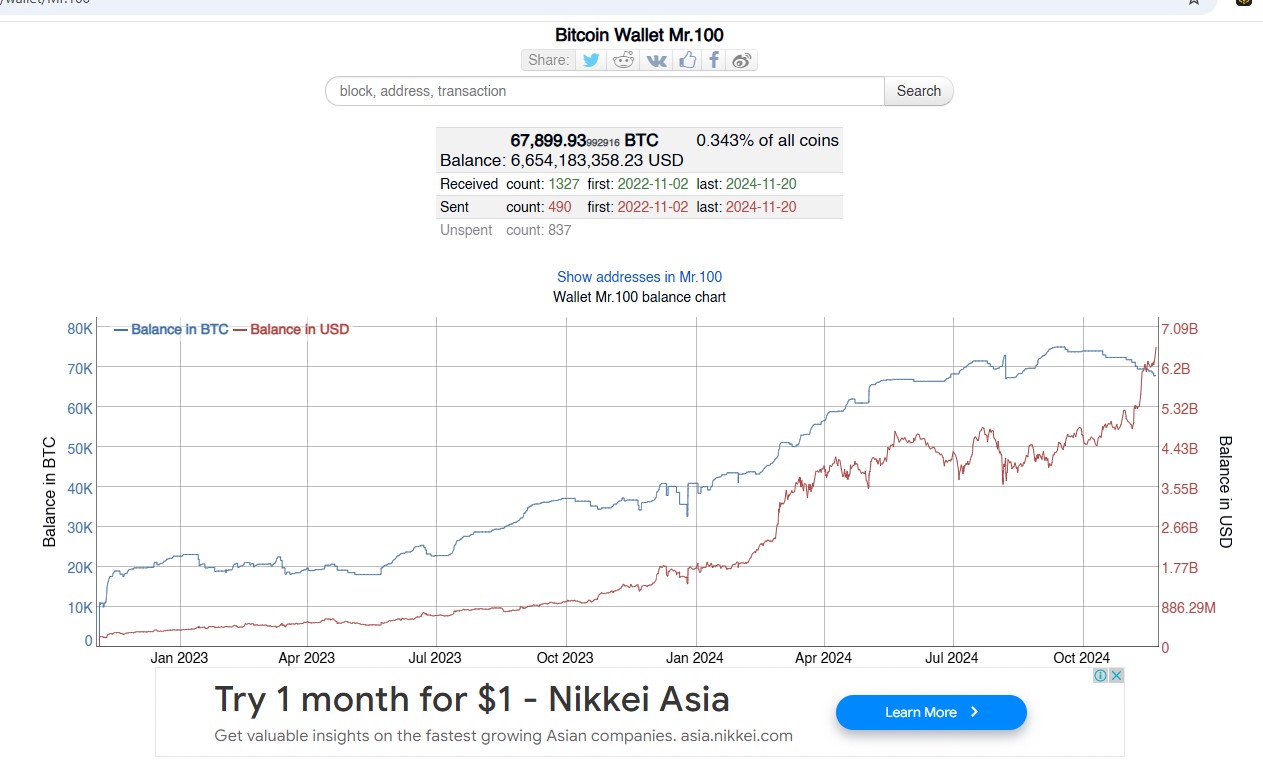Bookmark the page with the star icon
1263x775 pixels.
(x=1194, y=3)
